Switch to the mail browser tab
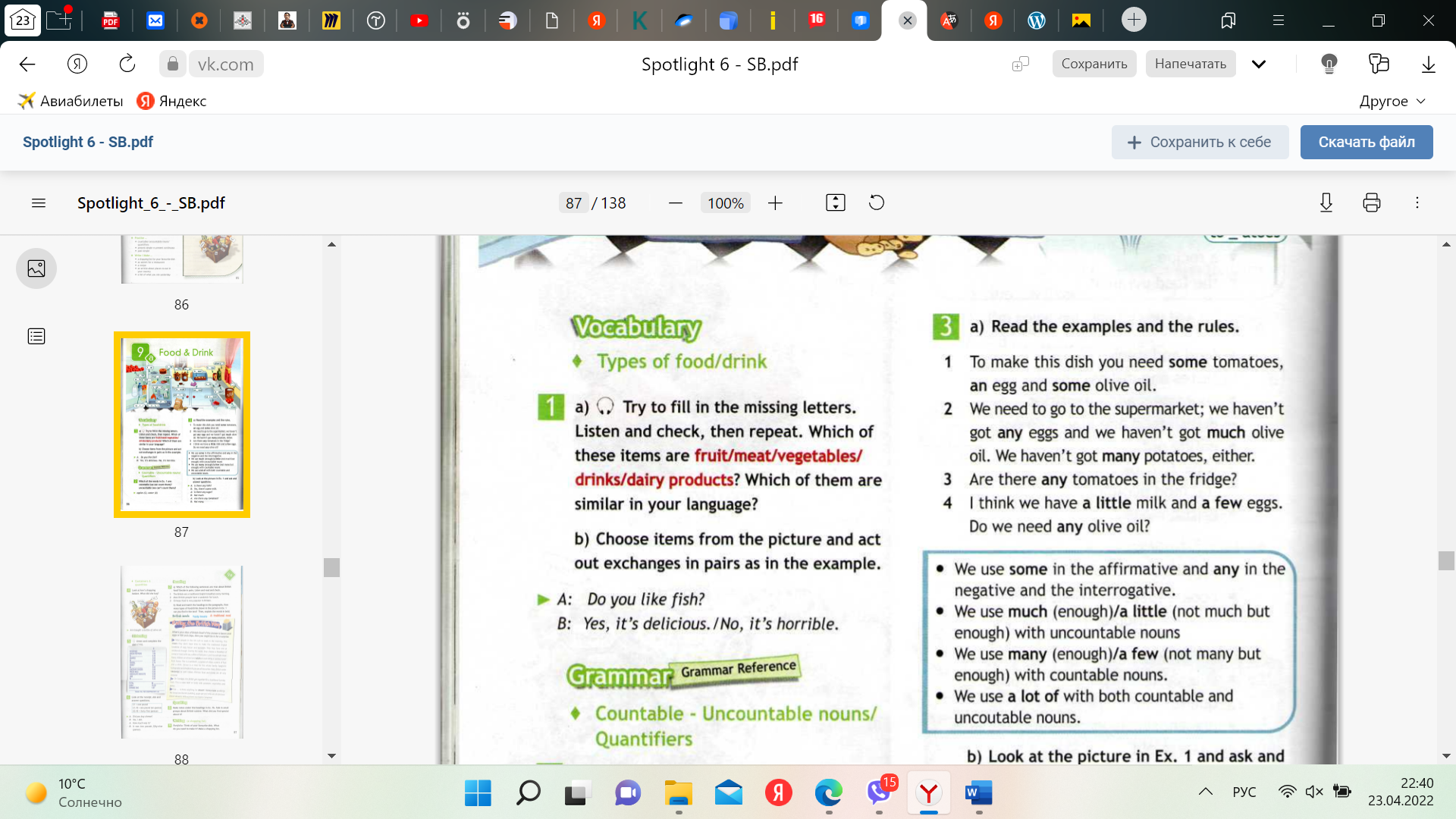 [155, 20]
